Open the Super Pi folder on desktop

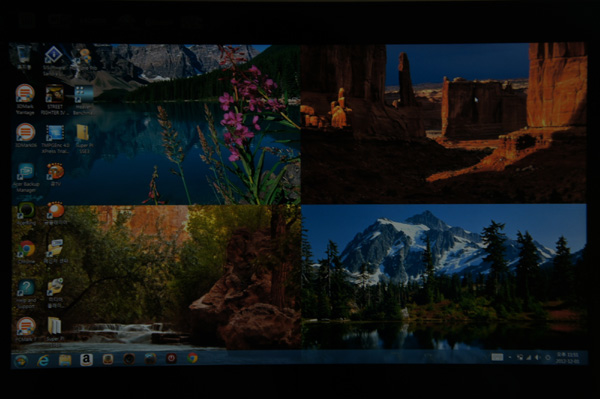tap(55, 329)
